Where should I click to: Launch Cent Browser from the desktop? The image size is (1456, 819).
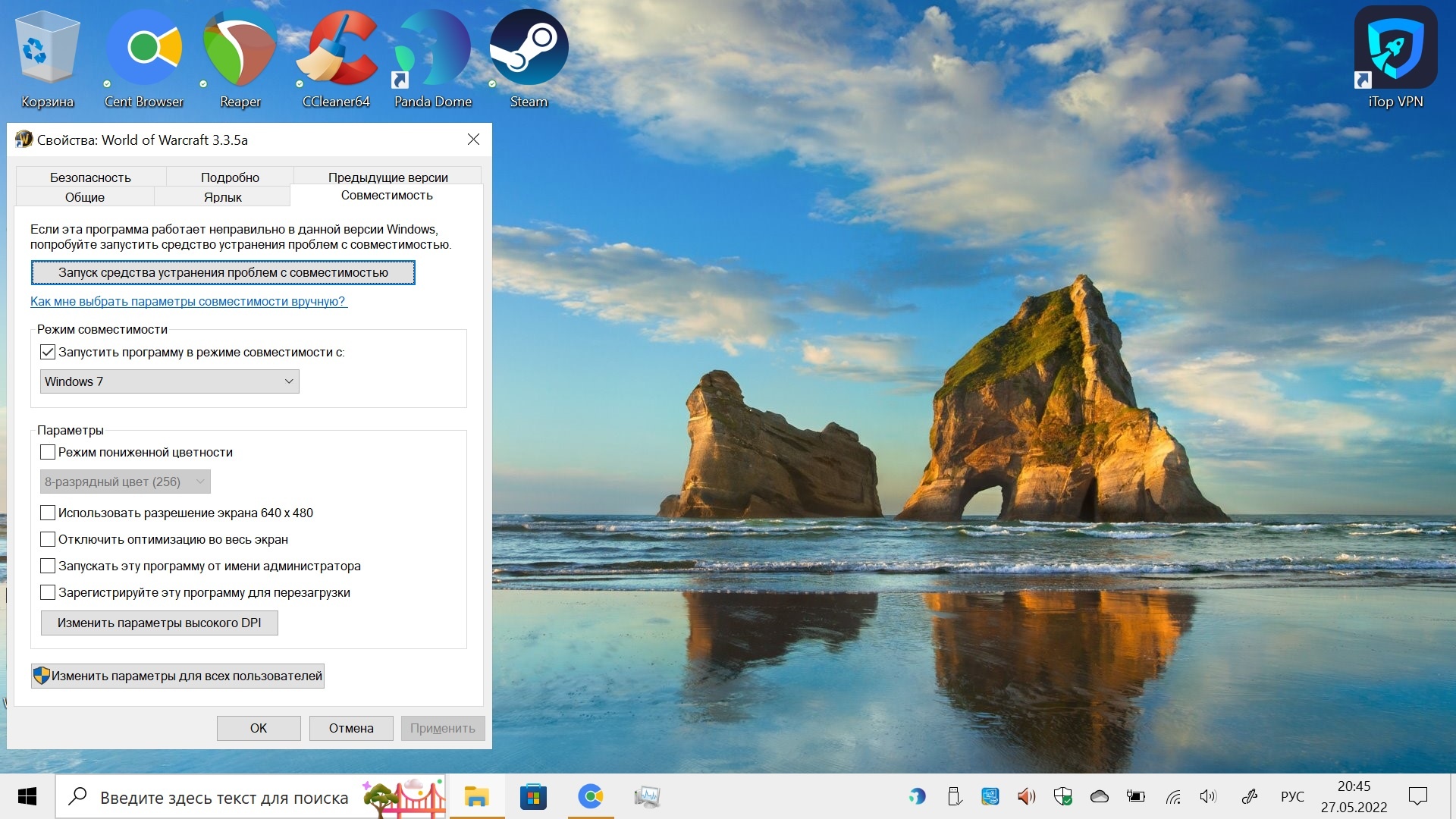pyautogui.click(x=143, y=59)
